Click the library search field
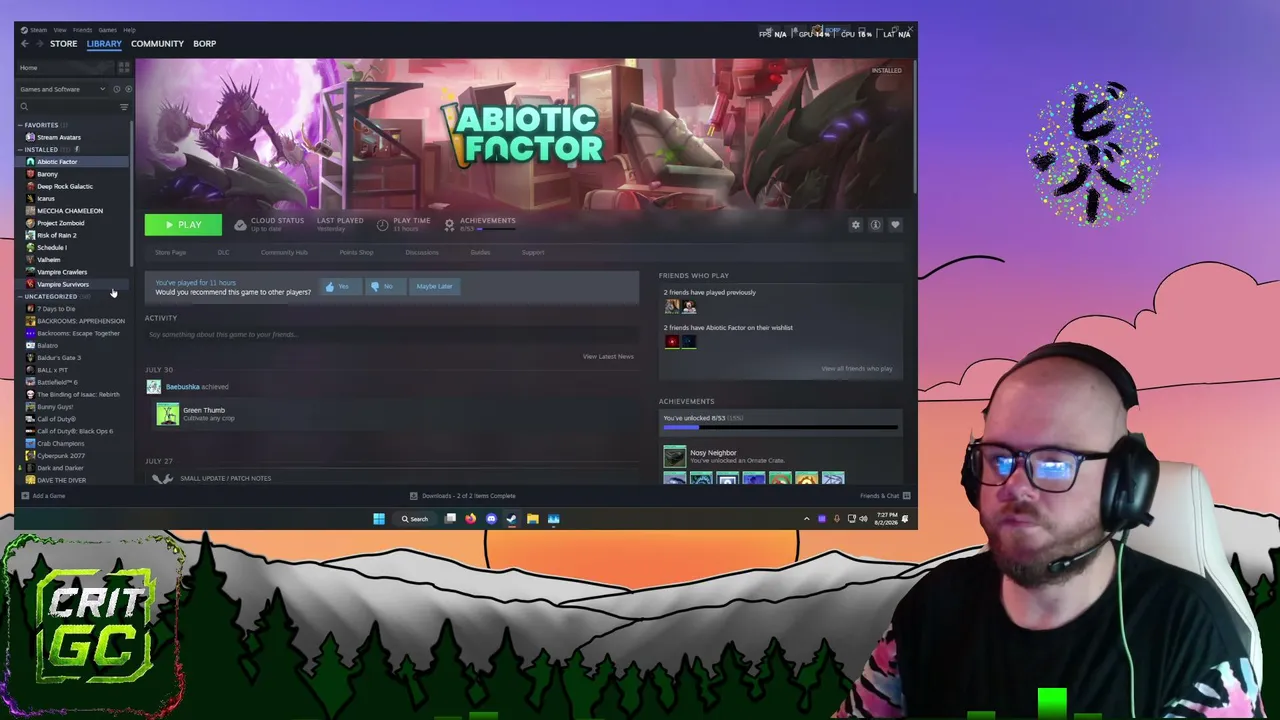This screenshot has height=720, width=1280. click(x=67, y=107)
